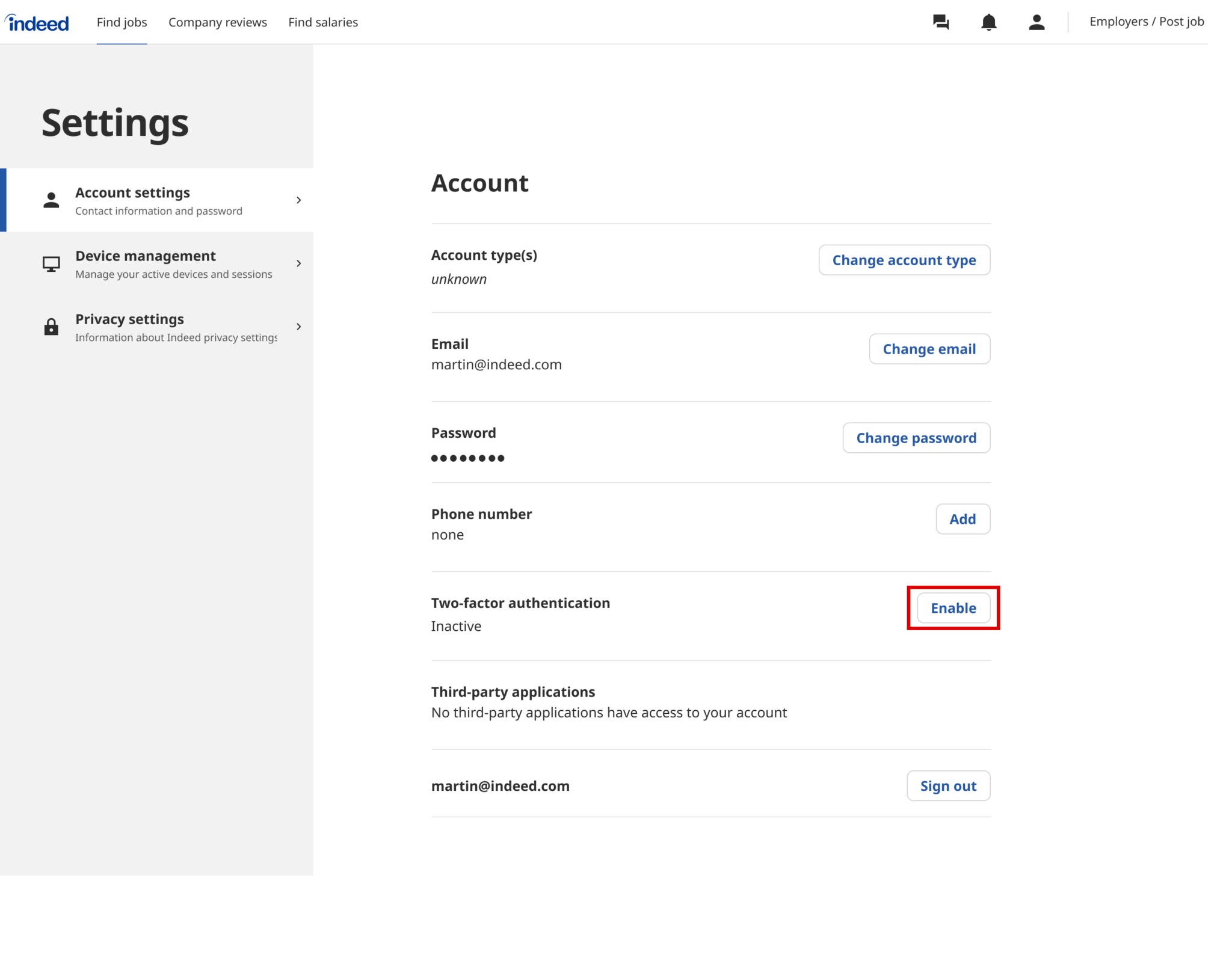Sign out of martin@indeed.com

(948, 785)
